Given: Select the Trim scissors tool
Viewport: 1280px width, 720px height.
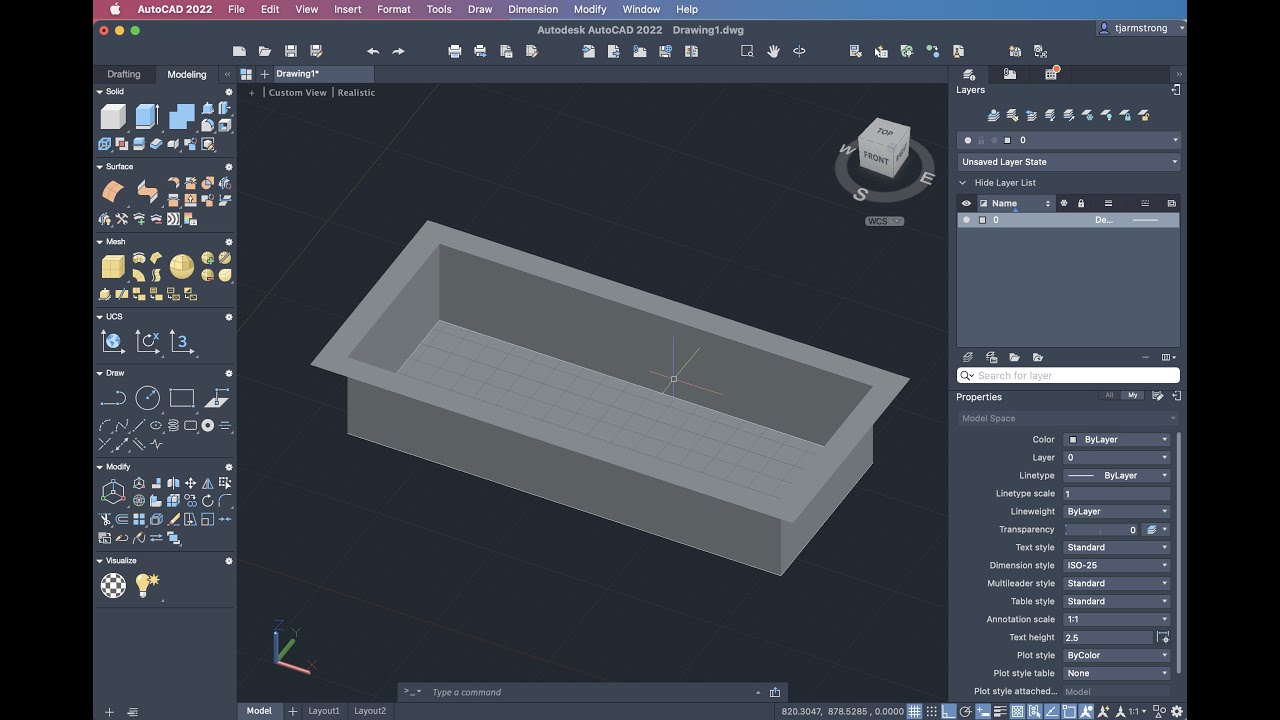Looking at the screenshot, I should (x=105, y=519).
